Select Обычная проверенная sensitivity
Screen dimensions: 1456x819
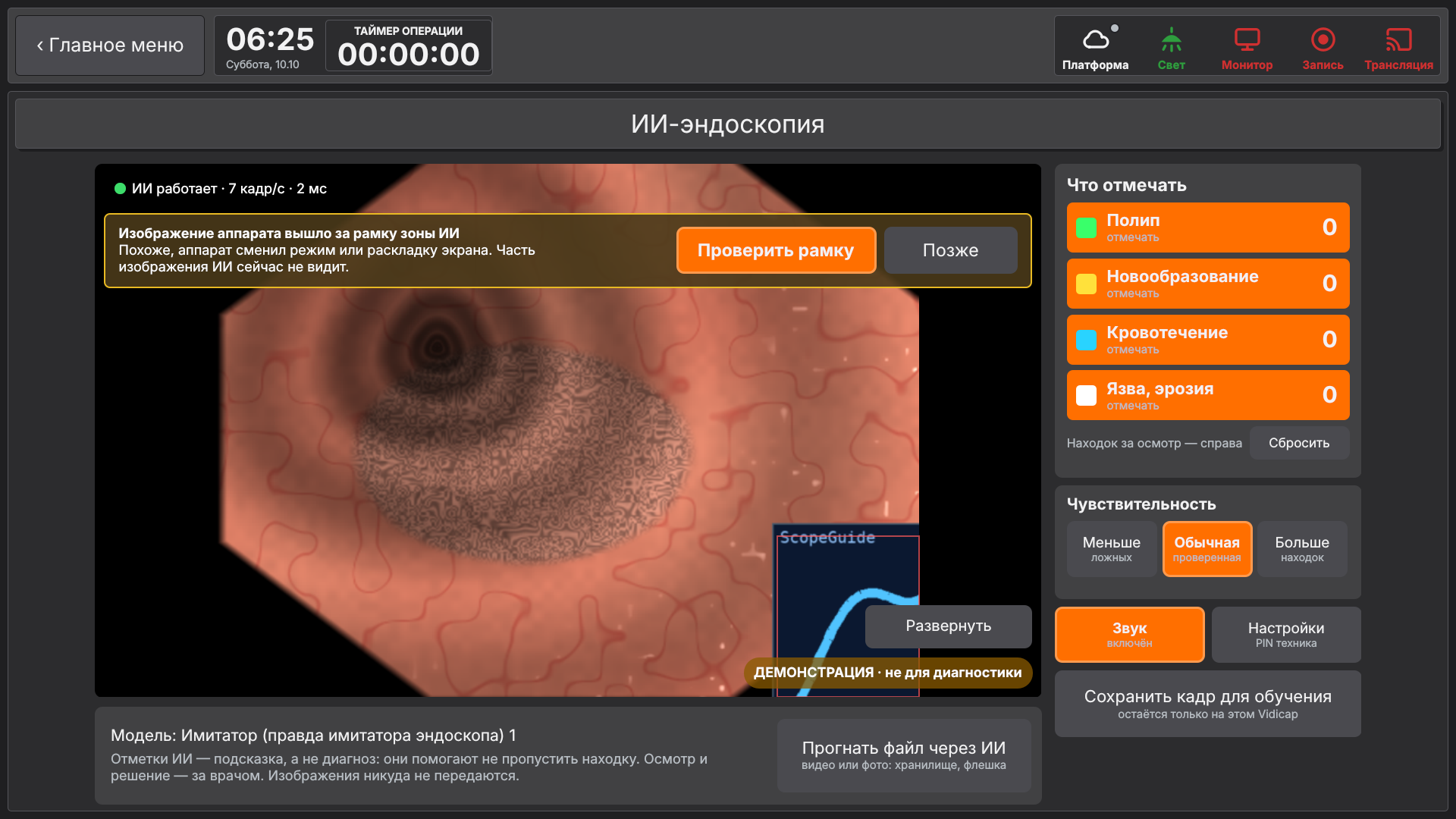pyautogui.click(x=1207, y=549)
